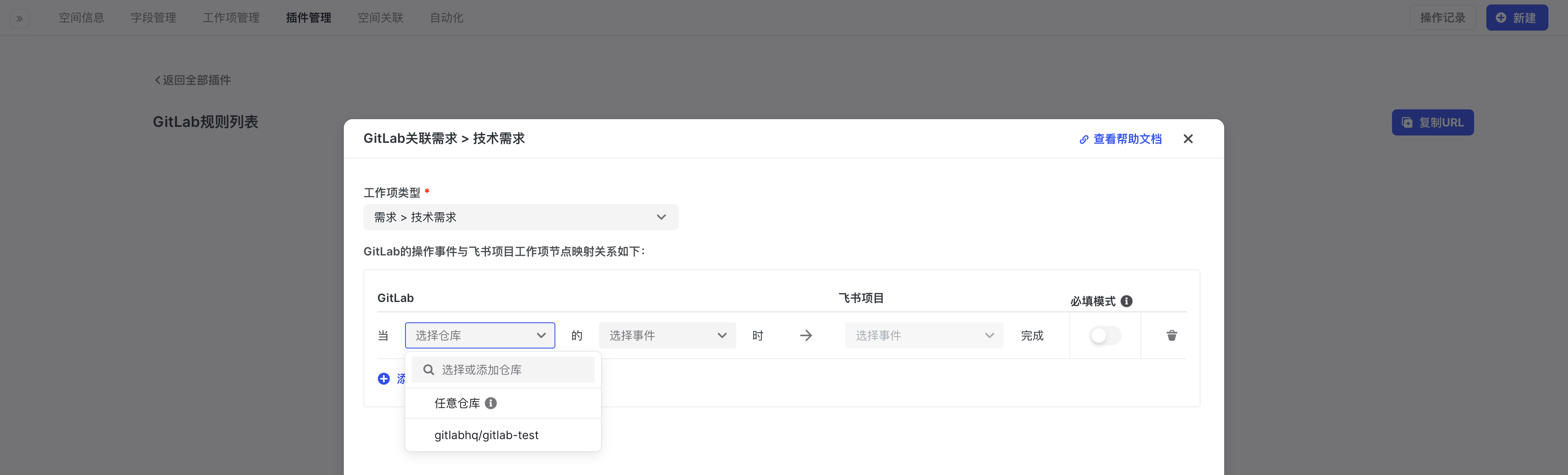The height and width of the screenshot is (475, 1568).
Task: Open the 工作项类型 dropdown
Action: [521, 217]
